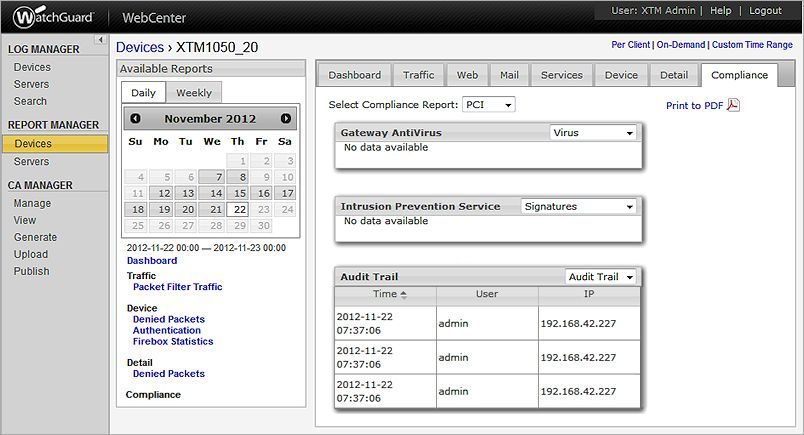Switch to the Detail tab
Screen dimensions: 804x435
[674, 75]
